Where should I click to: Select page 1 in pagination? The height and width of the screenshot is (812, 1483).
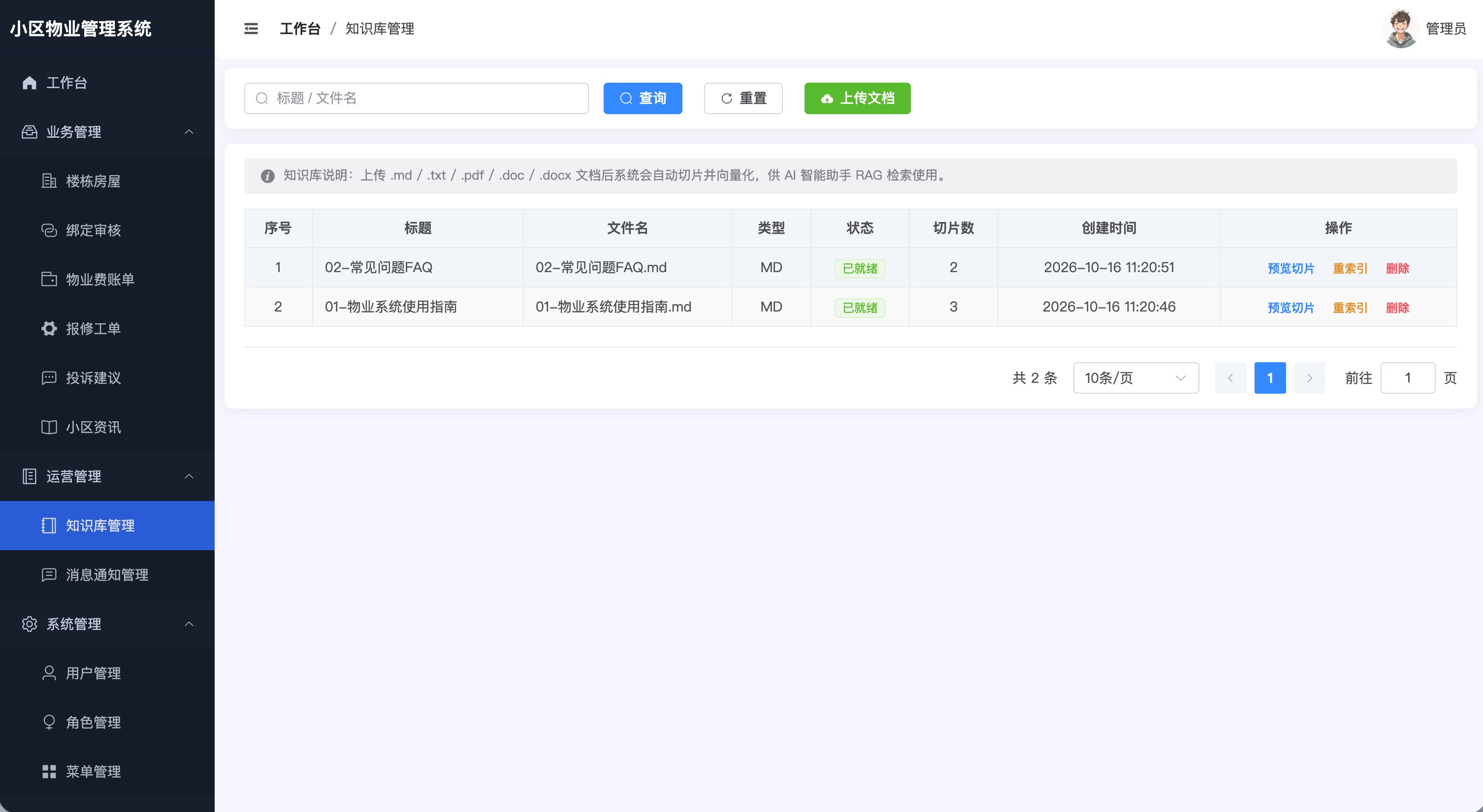pyautogui.click(x=1270, y=378)
